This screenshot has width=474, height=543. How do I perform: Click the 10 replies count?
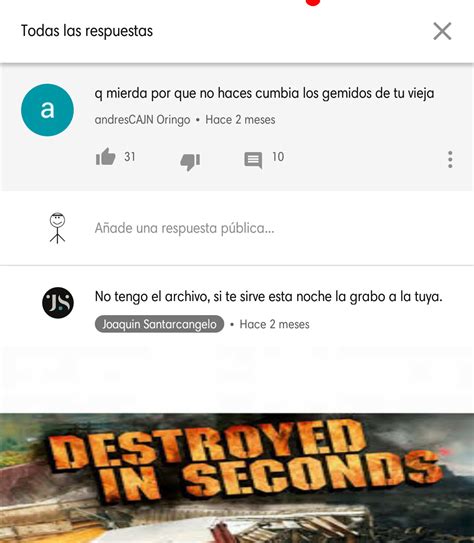pos(278,157)
